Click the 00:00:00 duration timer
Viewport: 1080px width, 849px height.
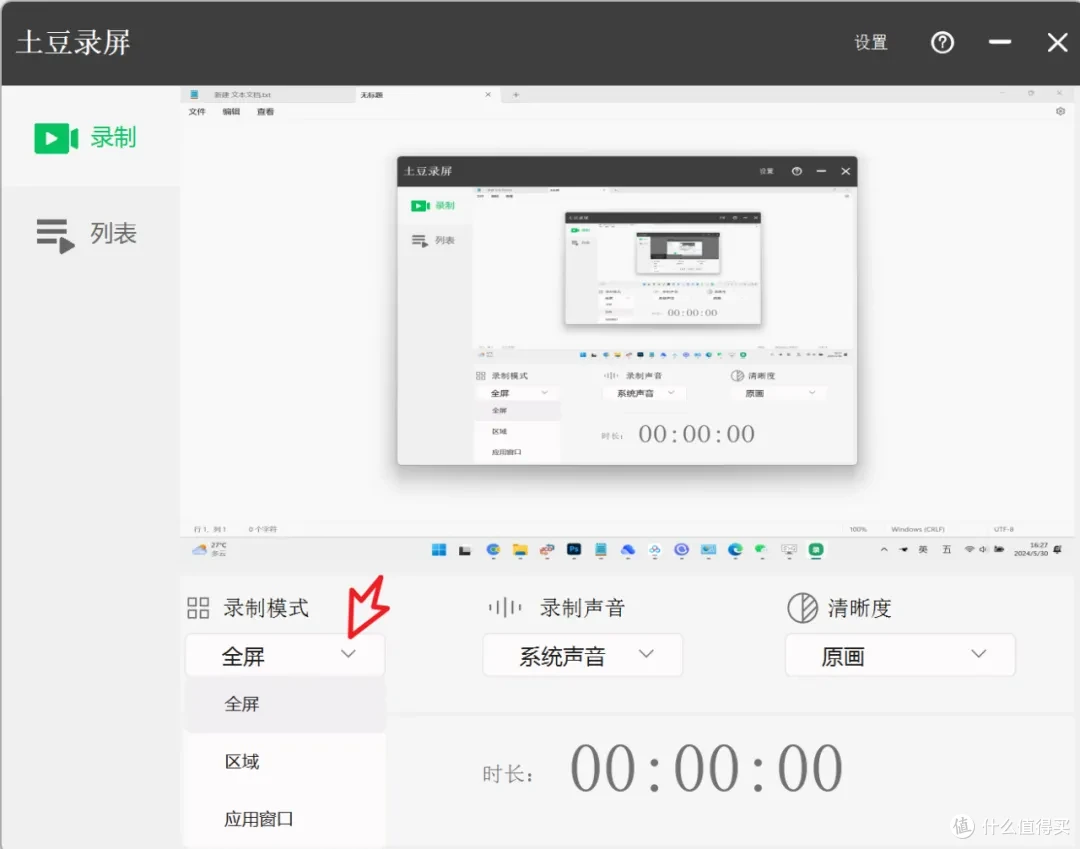(706, 768)
